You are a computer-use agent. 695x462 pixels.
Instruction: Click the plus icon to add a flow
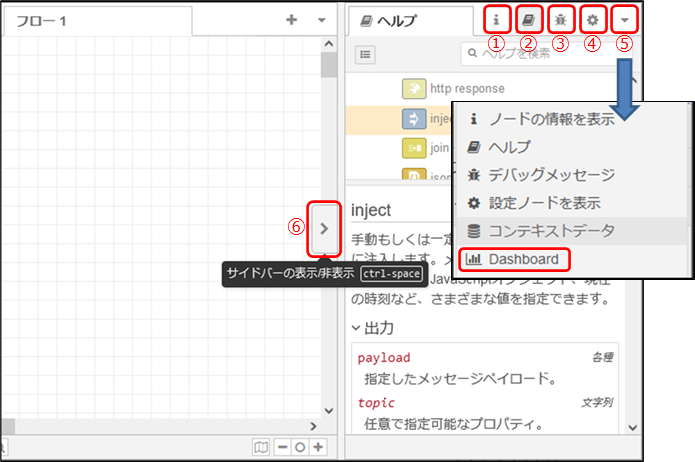[x=291, y=20]
